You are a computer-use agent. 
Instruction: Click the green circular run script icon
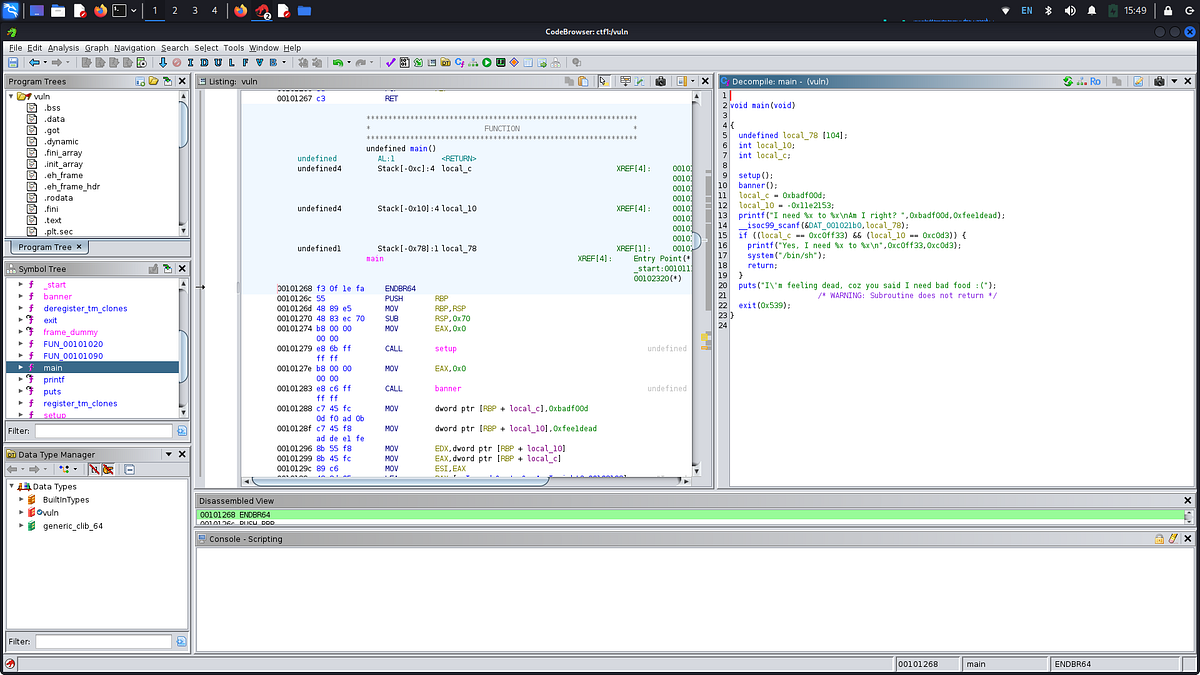pos(487,63)
